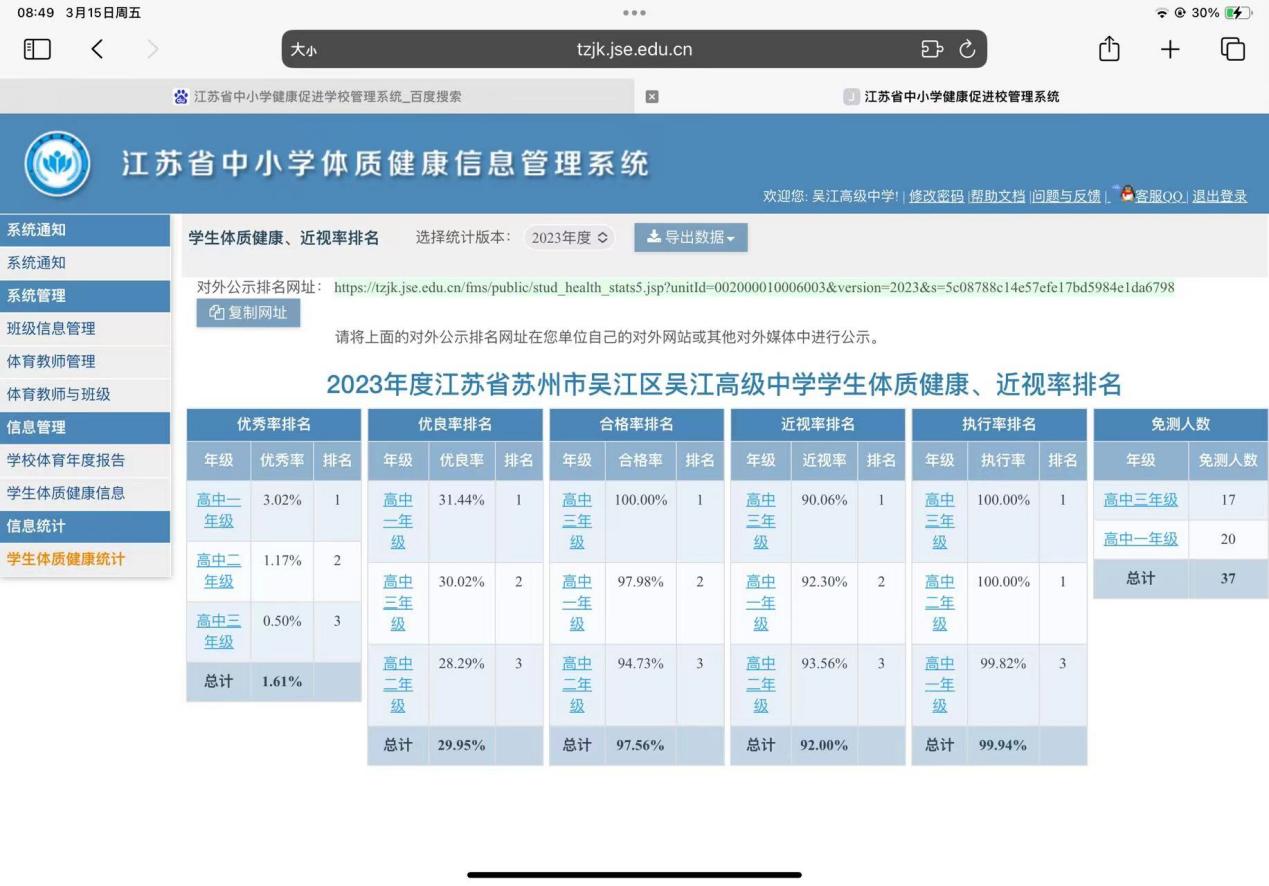The image size is (1269, 886).
Task: Open 高中三年级 link in 合格率排名 table
Action: coord(577,521)
